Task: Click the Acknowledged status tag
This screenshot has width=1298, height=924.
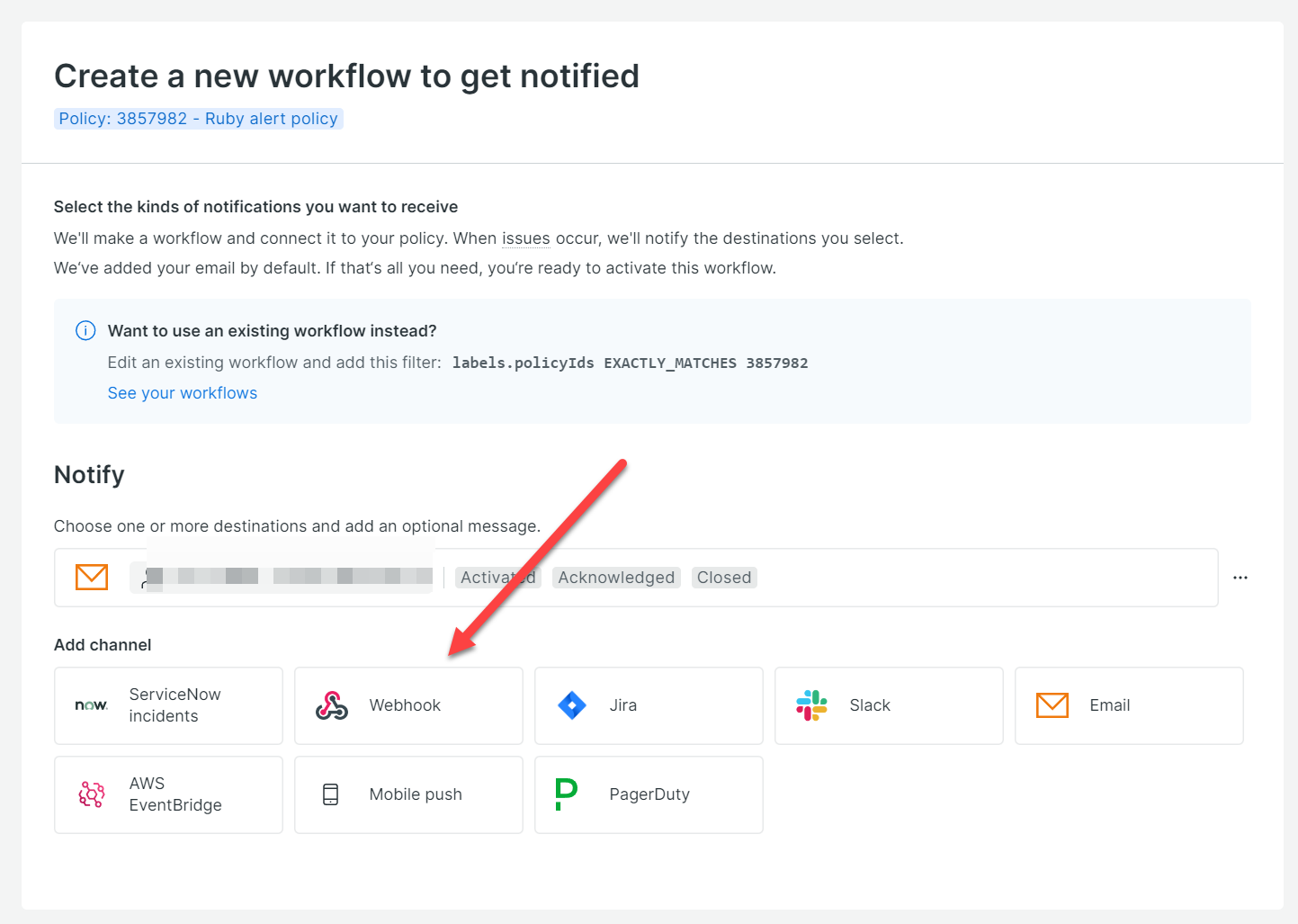Action: 616,578
